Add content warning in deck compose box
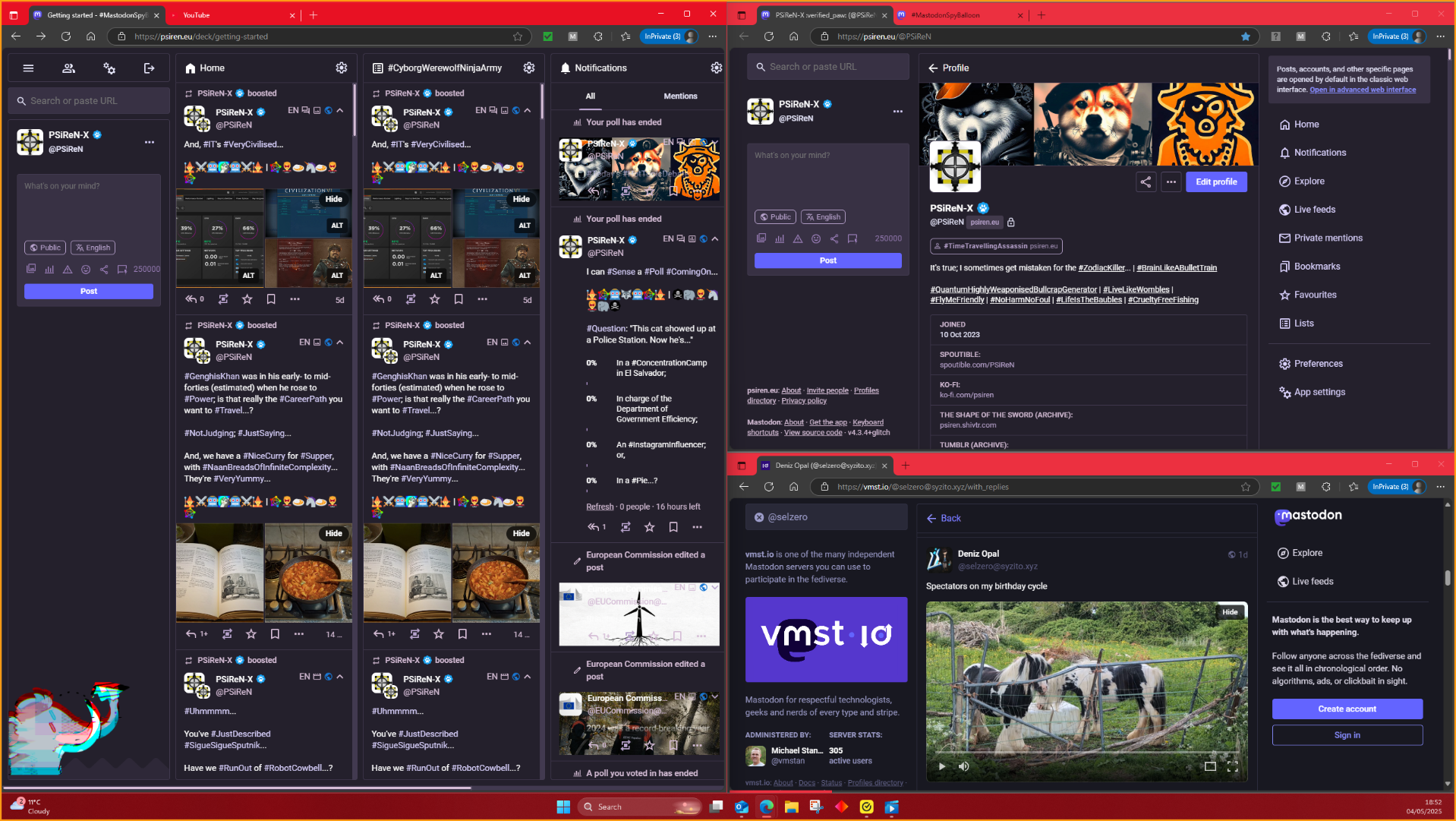1456x821 pixels. click(68, 269)
